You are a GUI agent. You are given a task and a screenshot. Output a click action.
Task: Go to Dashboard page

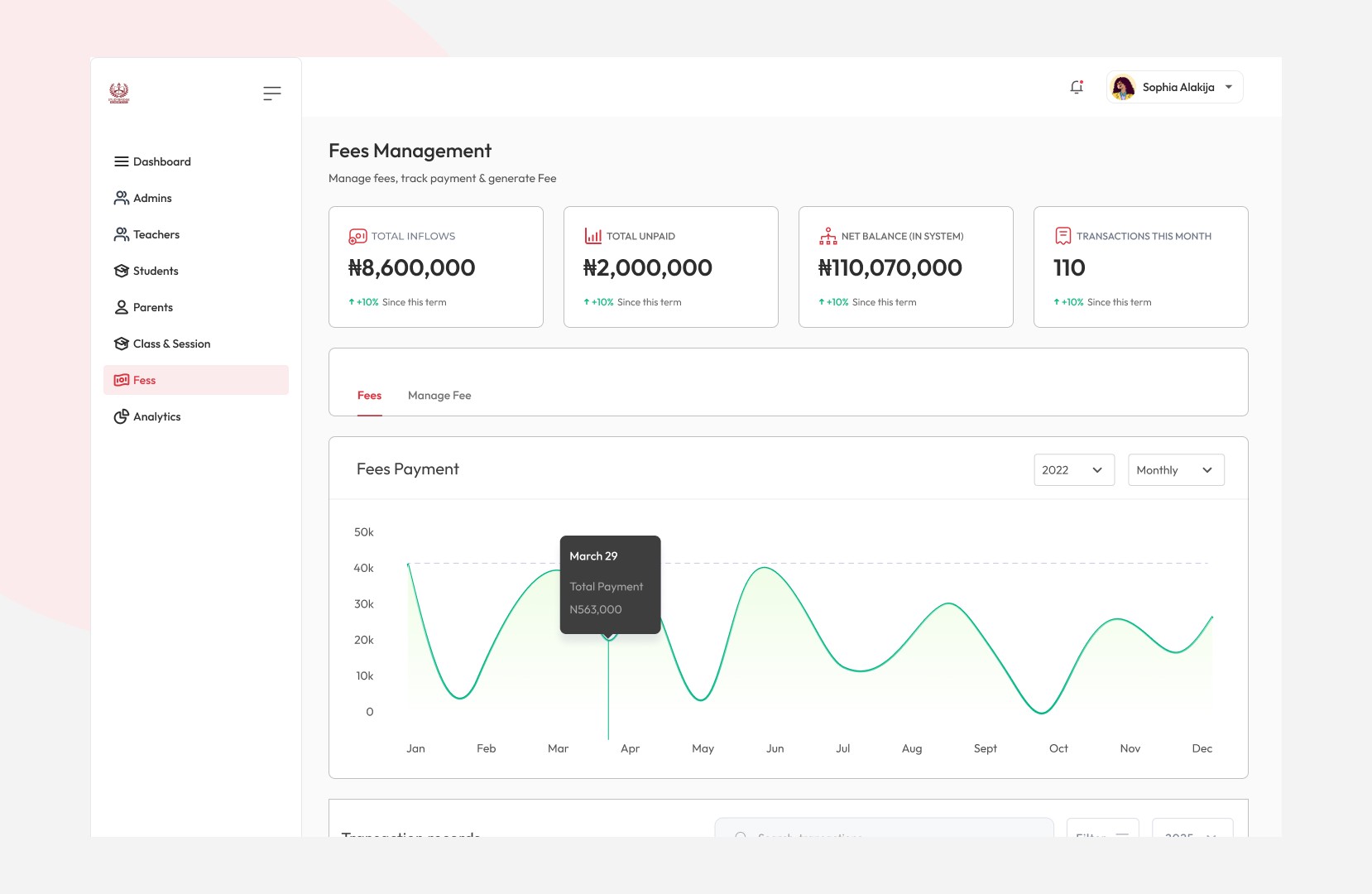[x=196, y=161]
